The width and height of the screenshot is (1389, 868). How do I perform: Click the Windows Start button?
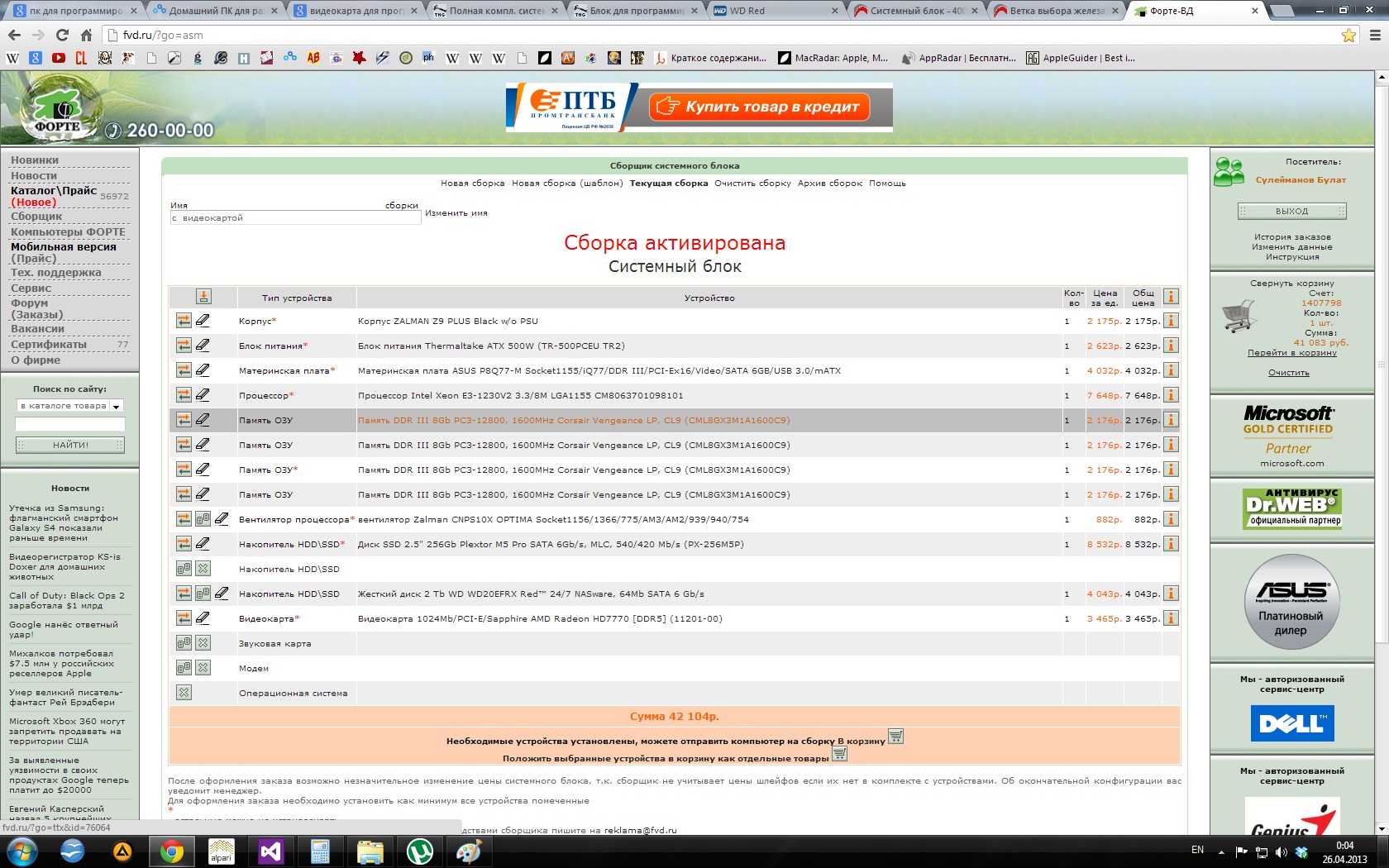click(22, 851)
